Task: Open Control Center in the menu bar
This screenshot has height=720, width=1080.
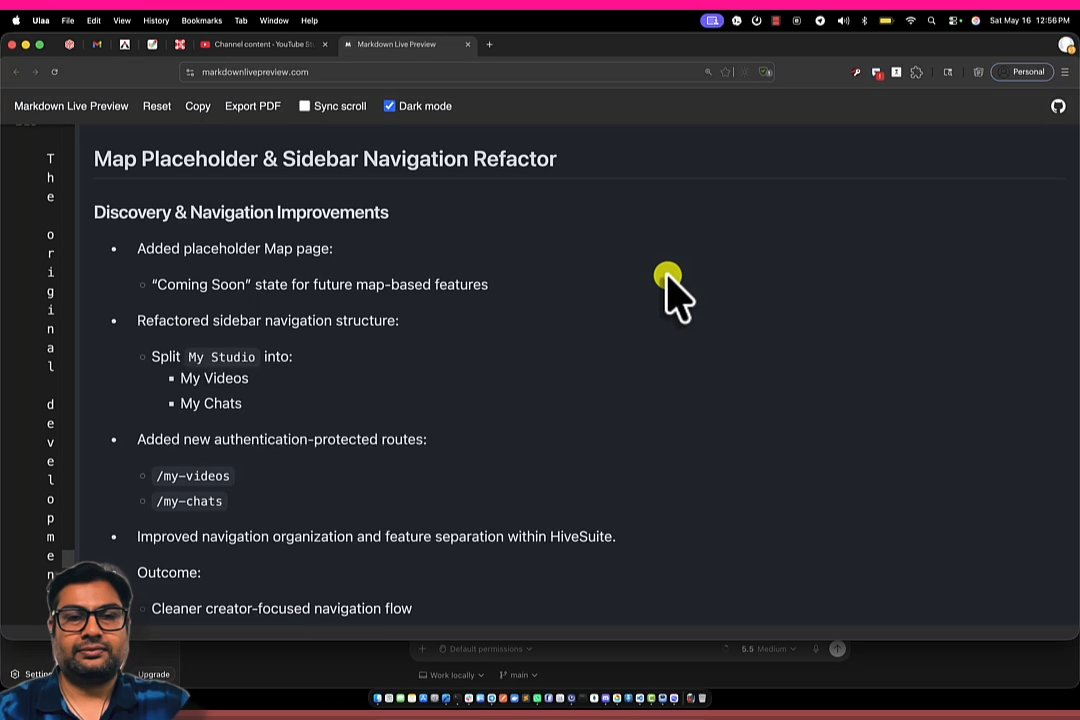Action: tap(955, 21)
